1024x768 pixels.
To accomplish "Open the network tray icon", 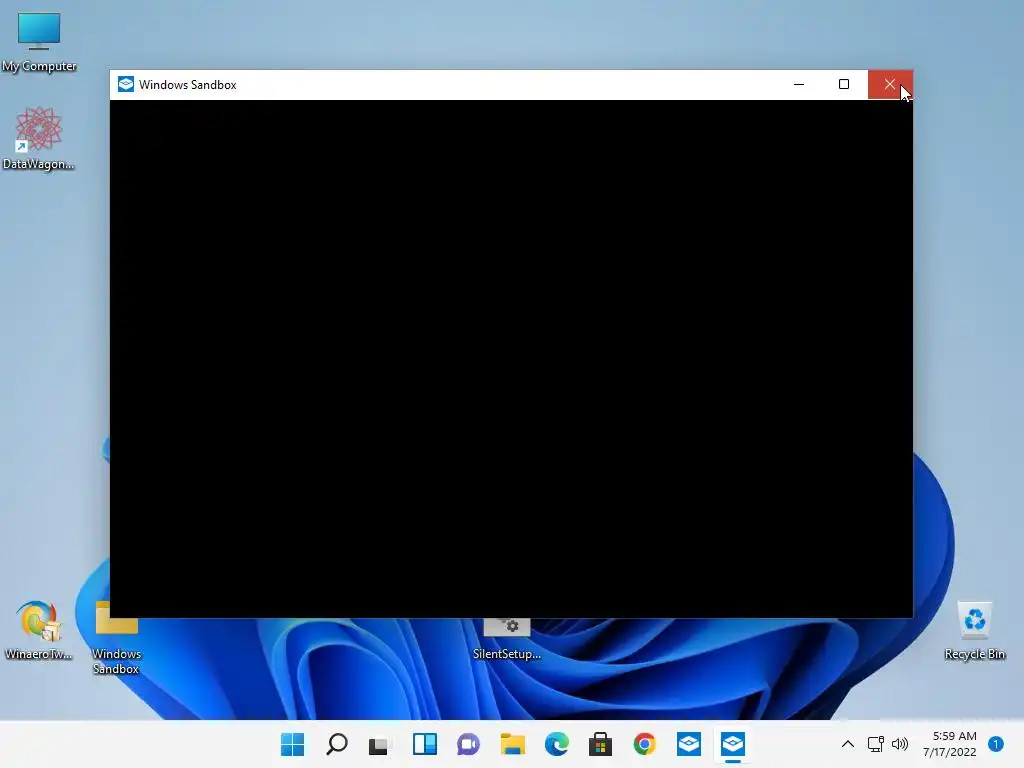I will (876, 744).
